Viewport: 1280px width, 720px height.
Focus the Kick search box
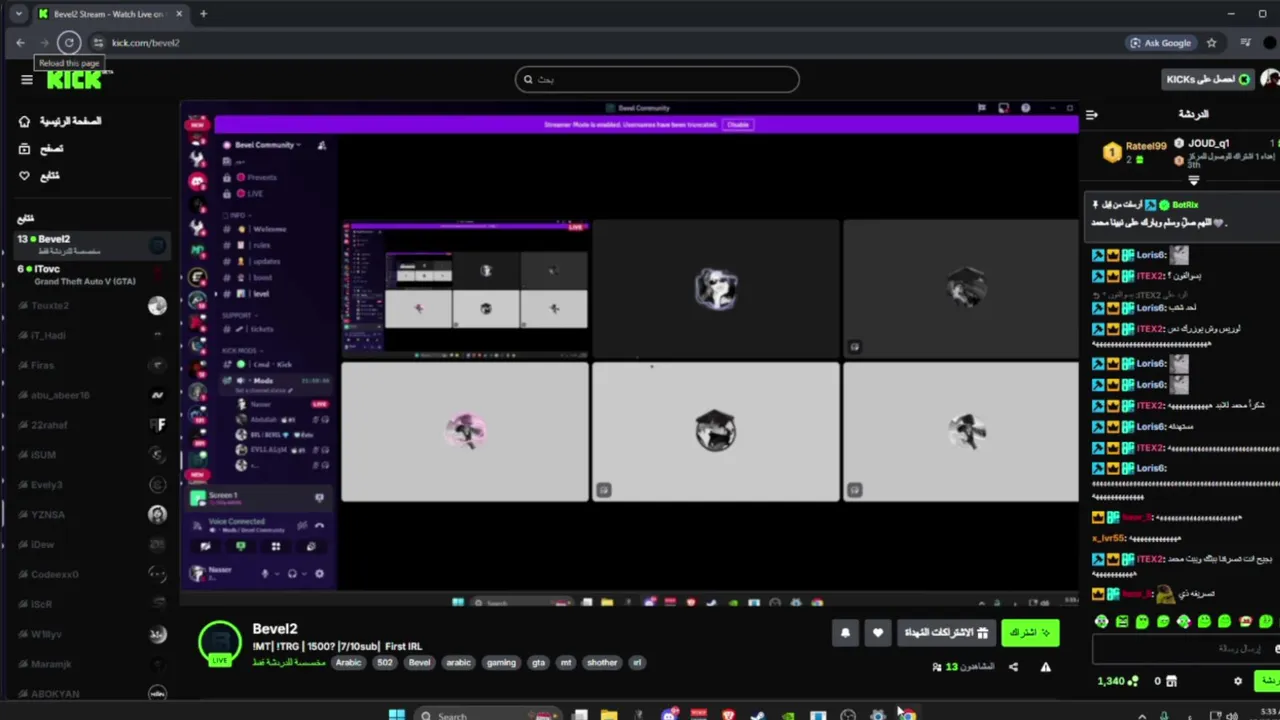tap(657, 80)
